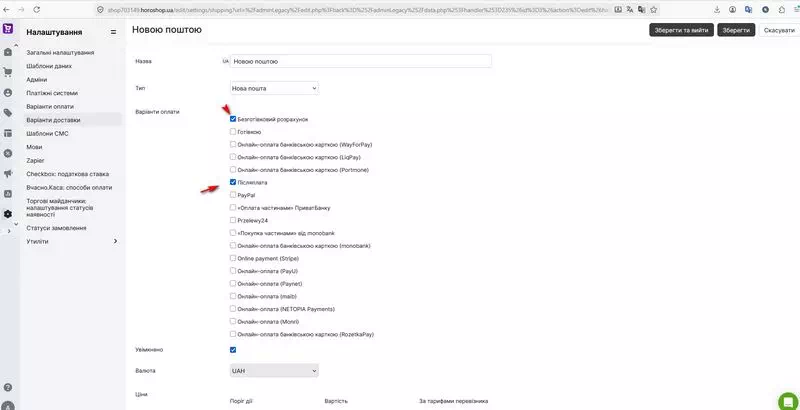Image resolution: width=800 pixels, height=410 pixels.
Task: Open Варіанти оплати menu item
Action: coord(50,107)
